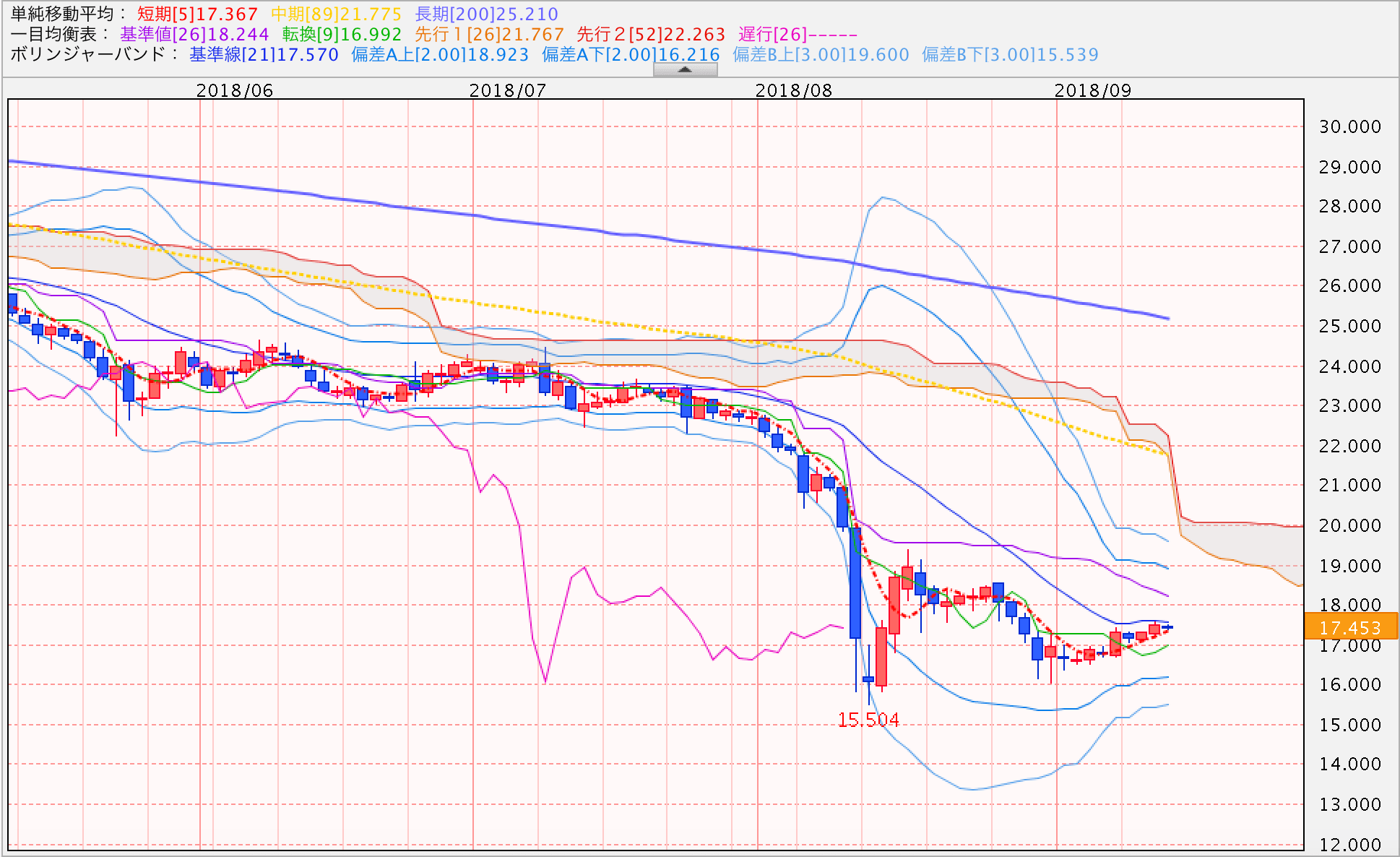This screenshot has width=1400, height=857.
Task: Click the 先行2[52]22.263 label
Action: pos(651,35)
